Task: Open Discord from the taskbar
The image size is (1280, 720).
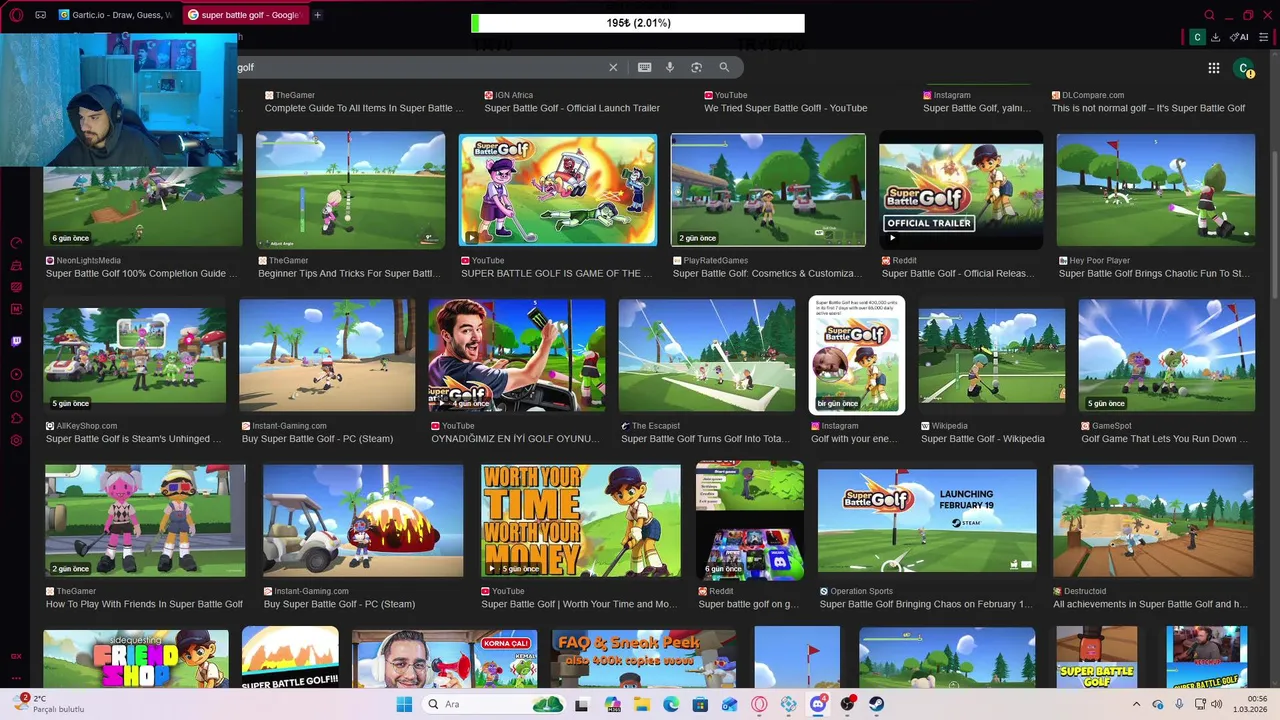Action: pos(819,704)
